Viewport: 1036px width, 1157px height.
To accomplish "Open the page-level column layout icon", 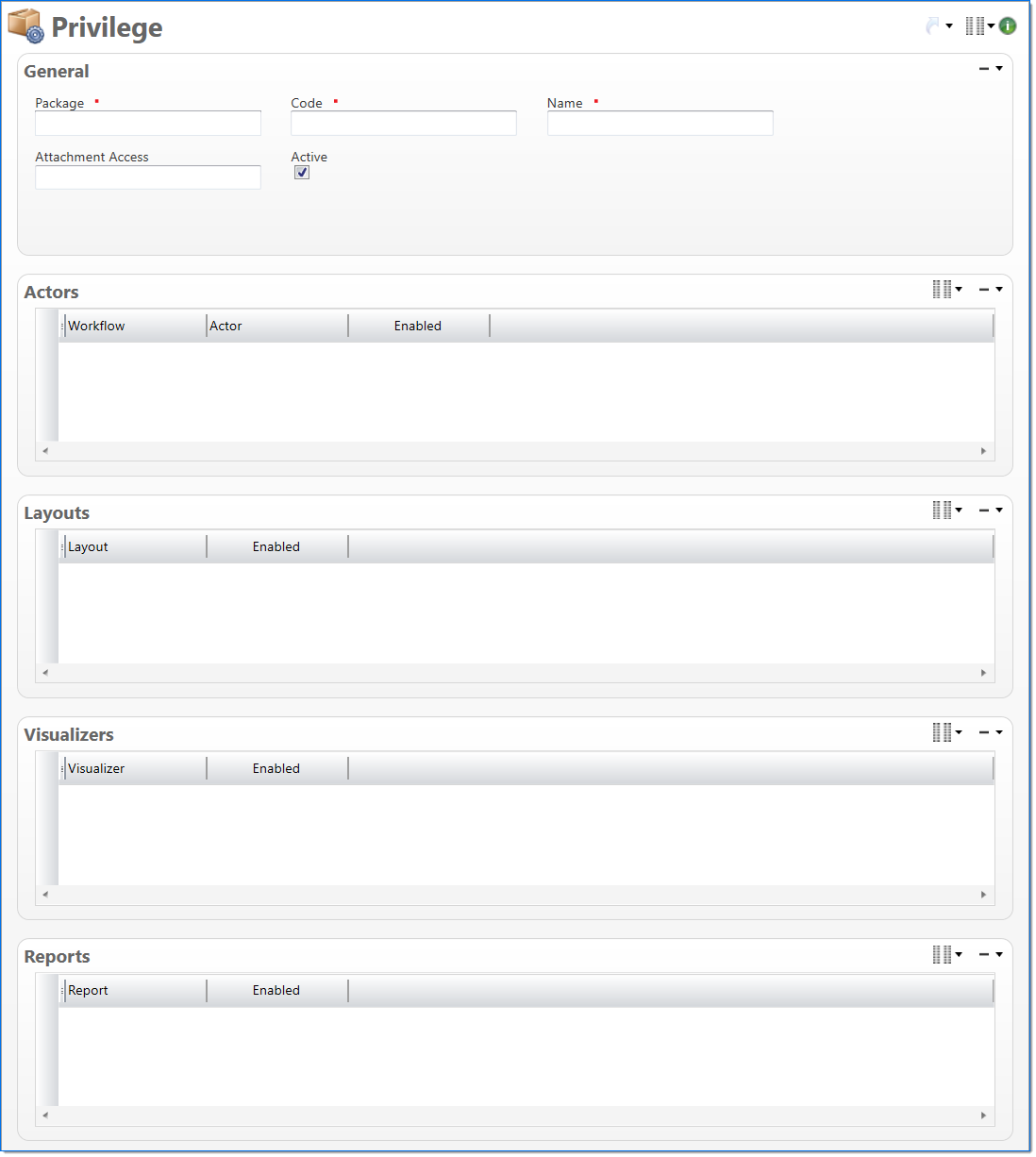I will [975, 26].
